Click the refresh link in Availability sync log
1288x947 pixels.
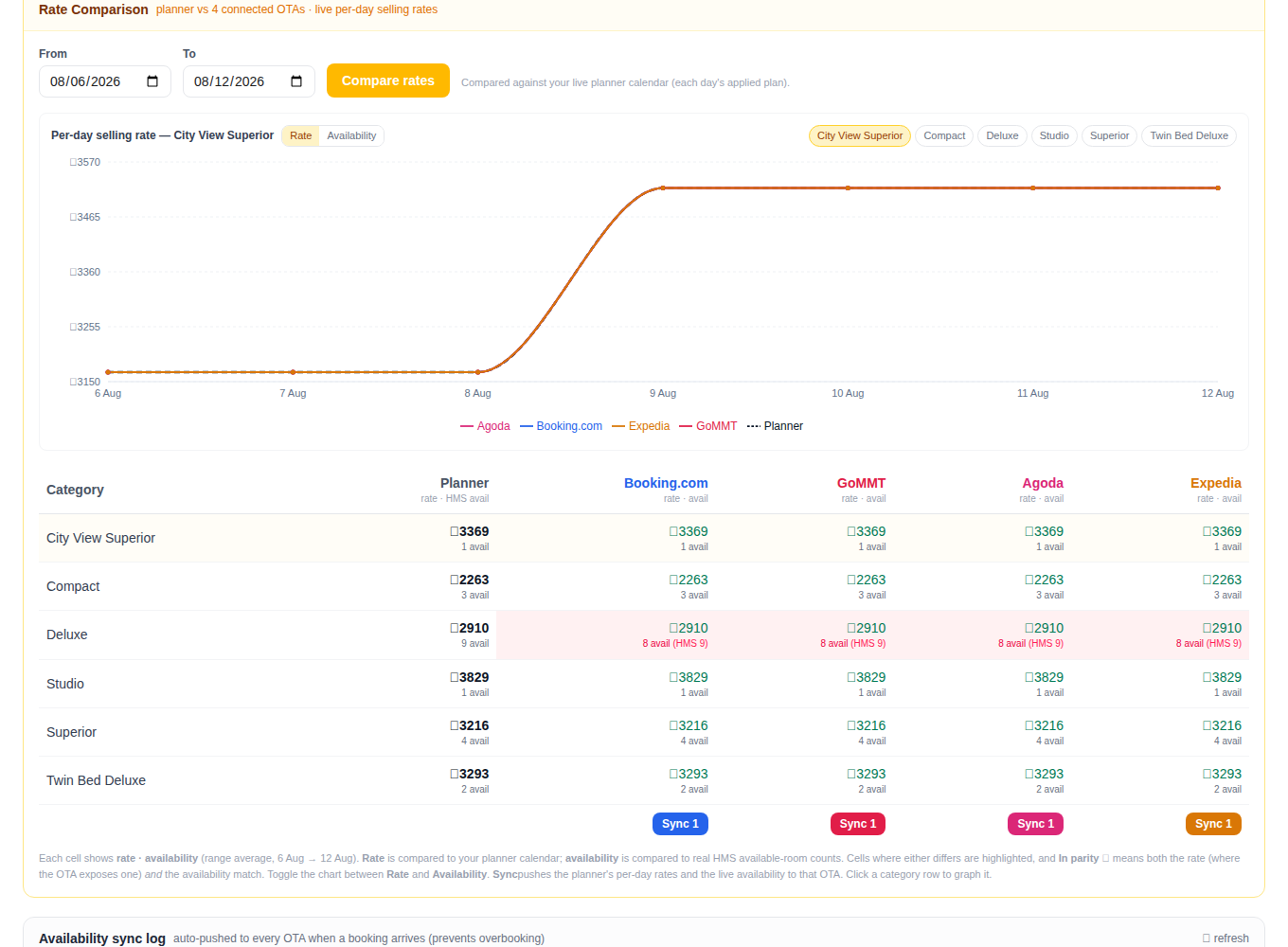(x=1225, y=938)
